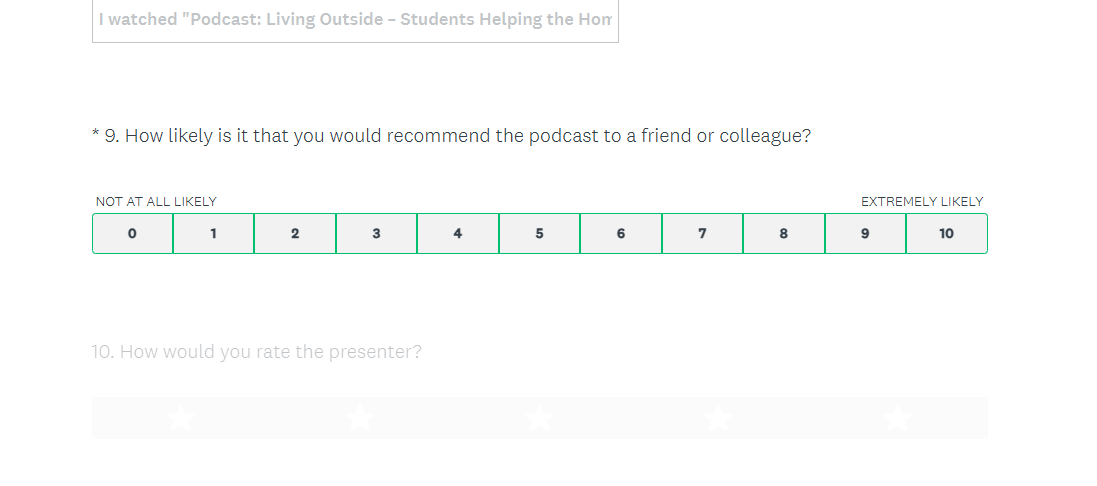Pick rating 2 on the recommendation scale

point(295,234)
